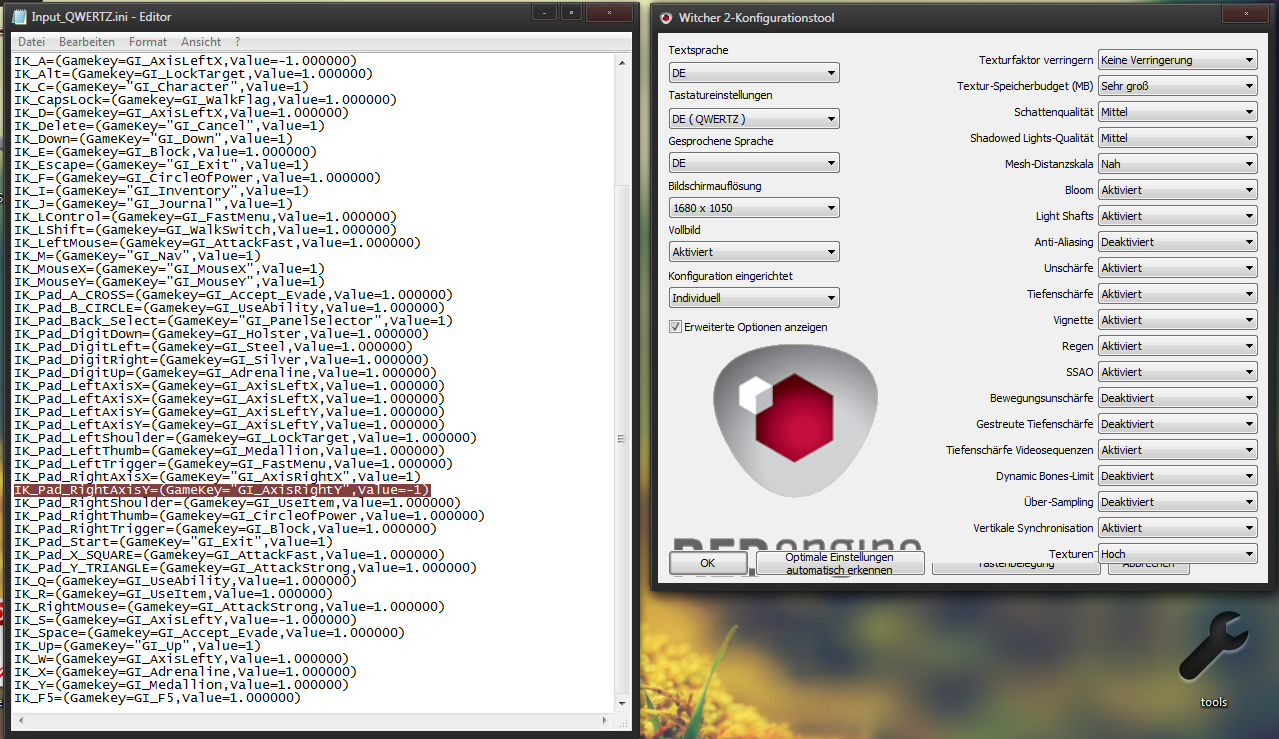Open the Datei menu in Editor
The image size is (1279, 739).
31,42
